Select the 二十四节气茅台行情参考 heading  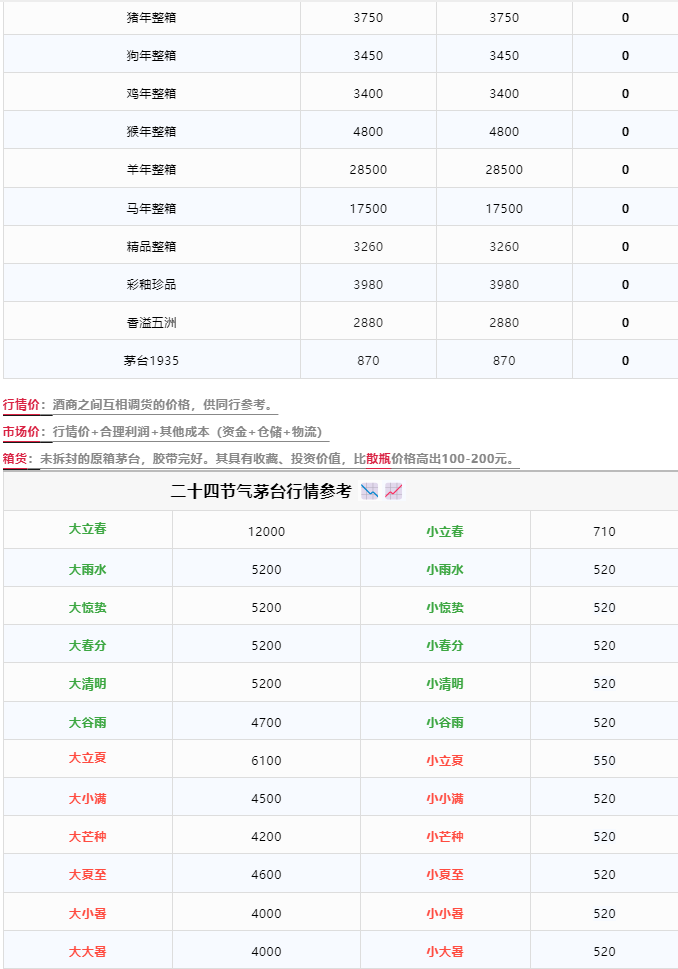(x=261, y=491)
